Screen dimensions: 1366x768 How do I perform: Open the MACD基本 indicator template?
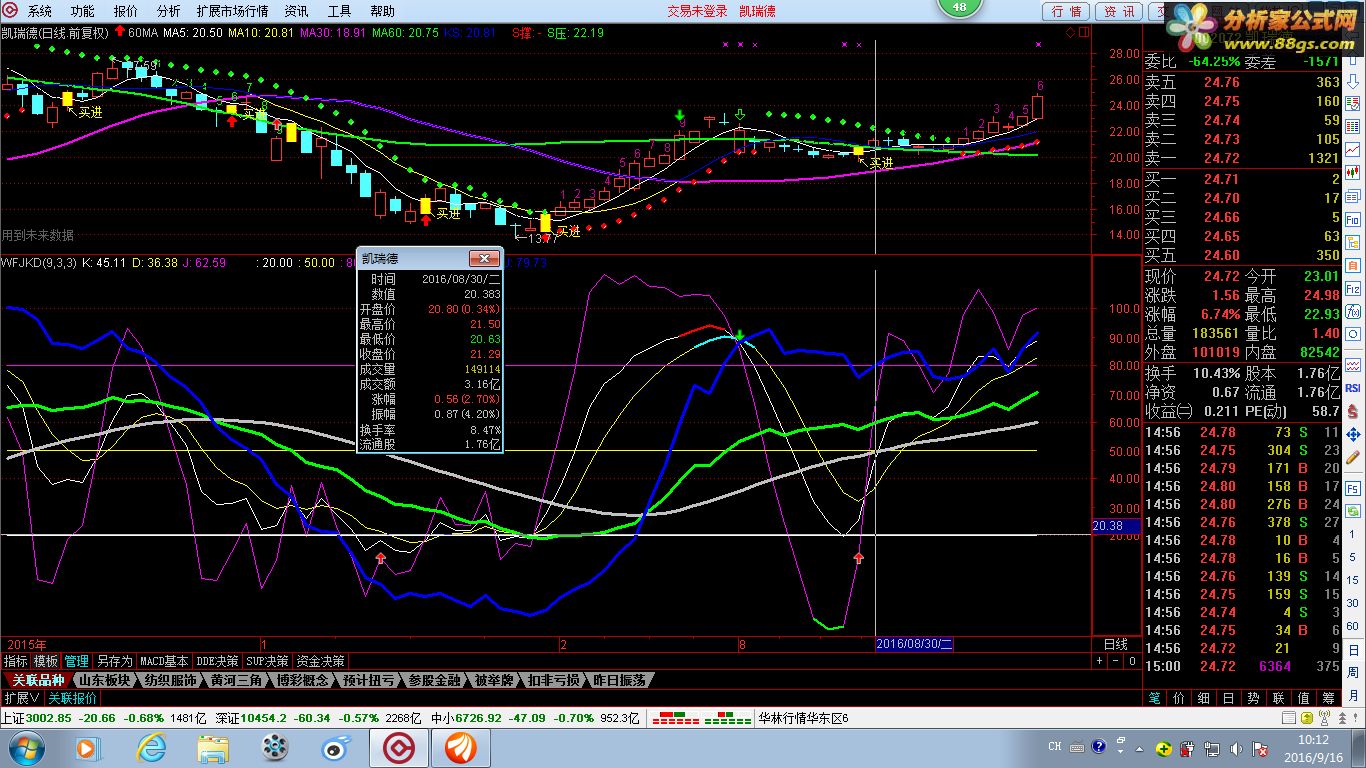(x=164, y=661)
